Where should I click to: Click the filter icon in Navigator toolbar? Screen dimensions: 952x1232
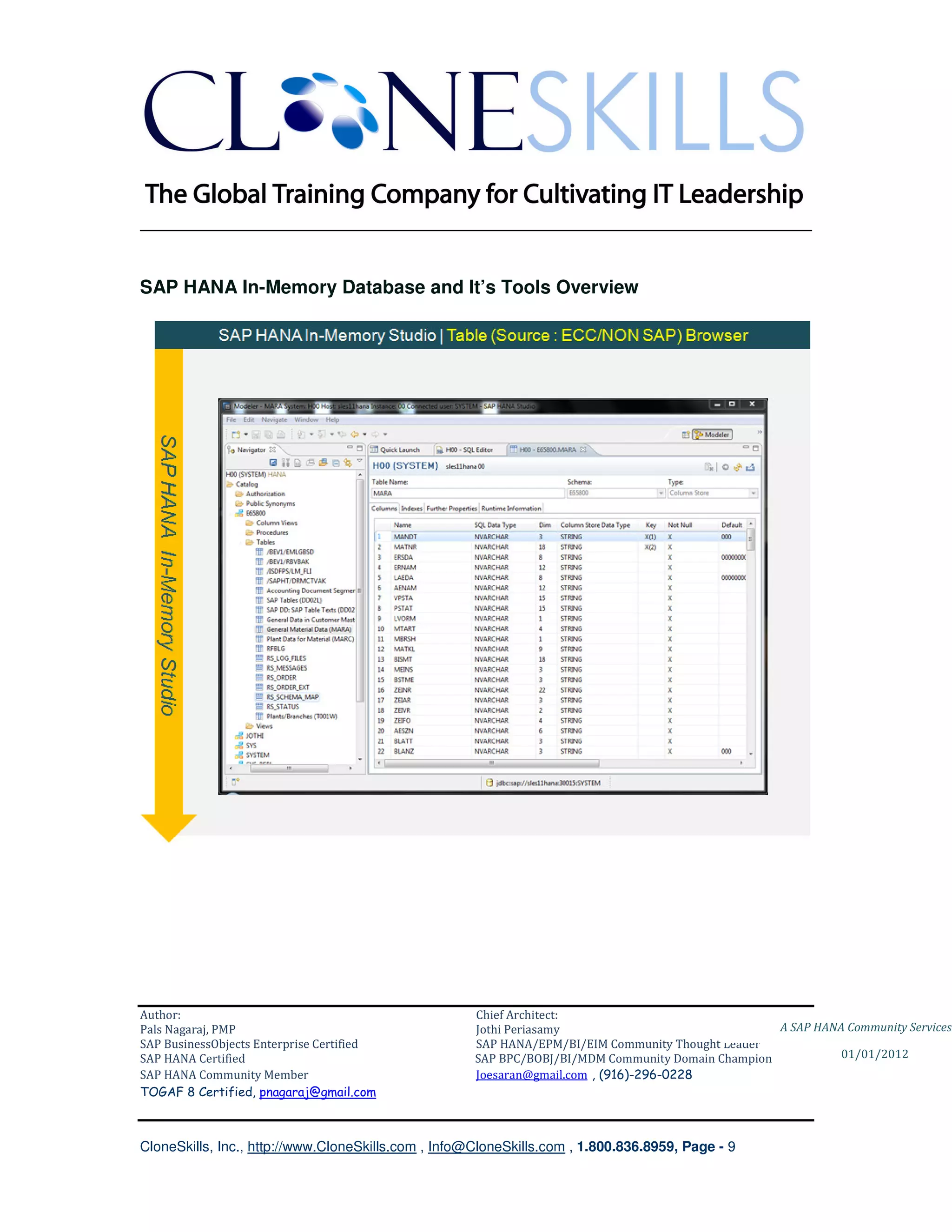(286, 463)
